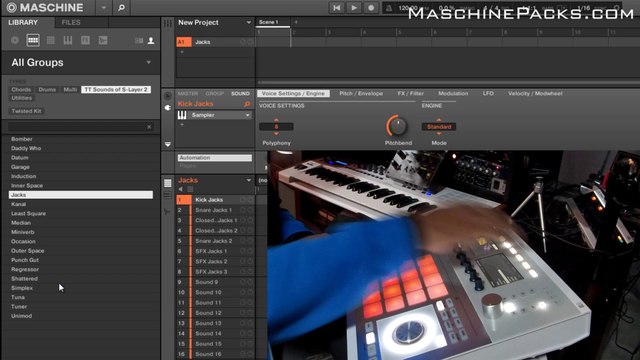The image size is (640, 360).
Task: Select the Garage group in results
Action: [x=81, y=167]
